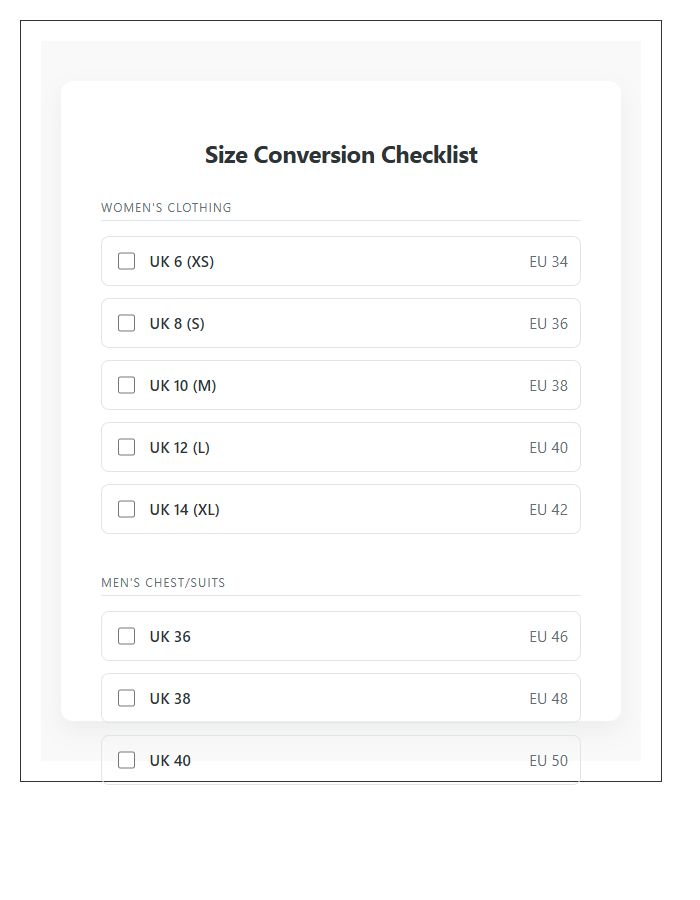
Task: Click the MEN'S CHEST/SUITS section heading
Action: click(x=163, y=582)
